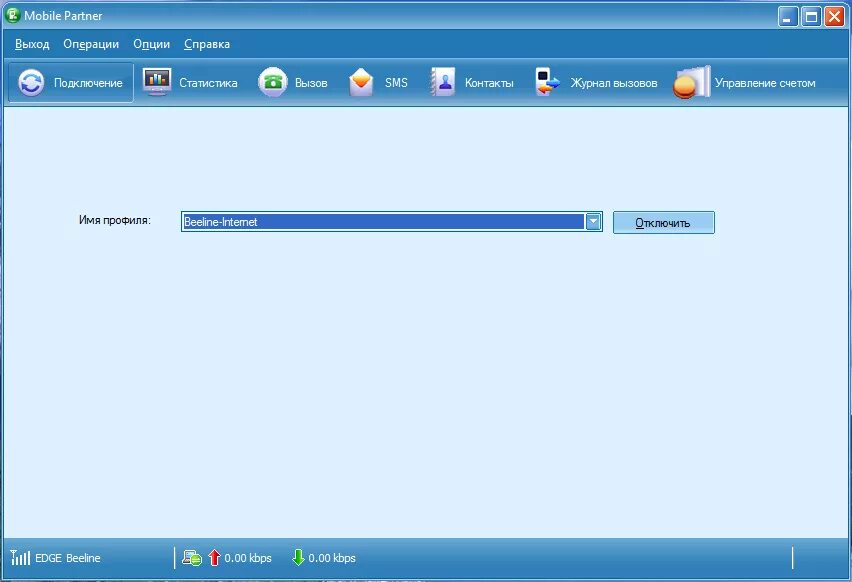Click the red upload speed arrow
The image size is (852, 582).
tap(215, 558)
